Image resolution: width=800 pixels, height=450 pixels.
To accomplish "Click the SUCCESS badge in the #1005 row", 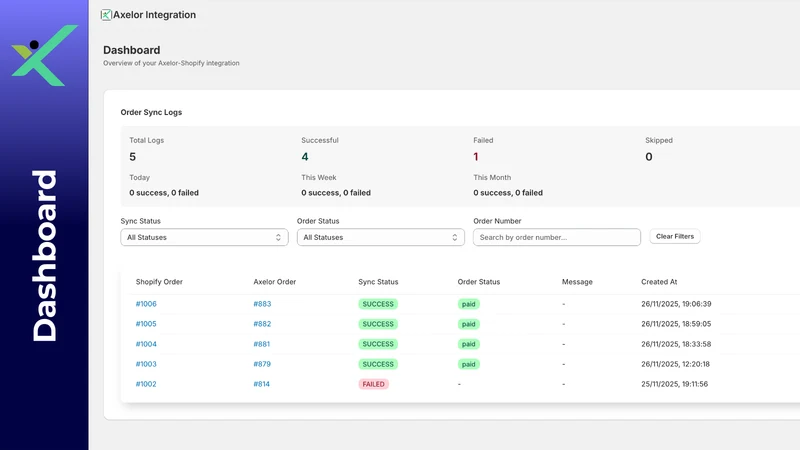I will tap(378, 324).
